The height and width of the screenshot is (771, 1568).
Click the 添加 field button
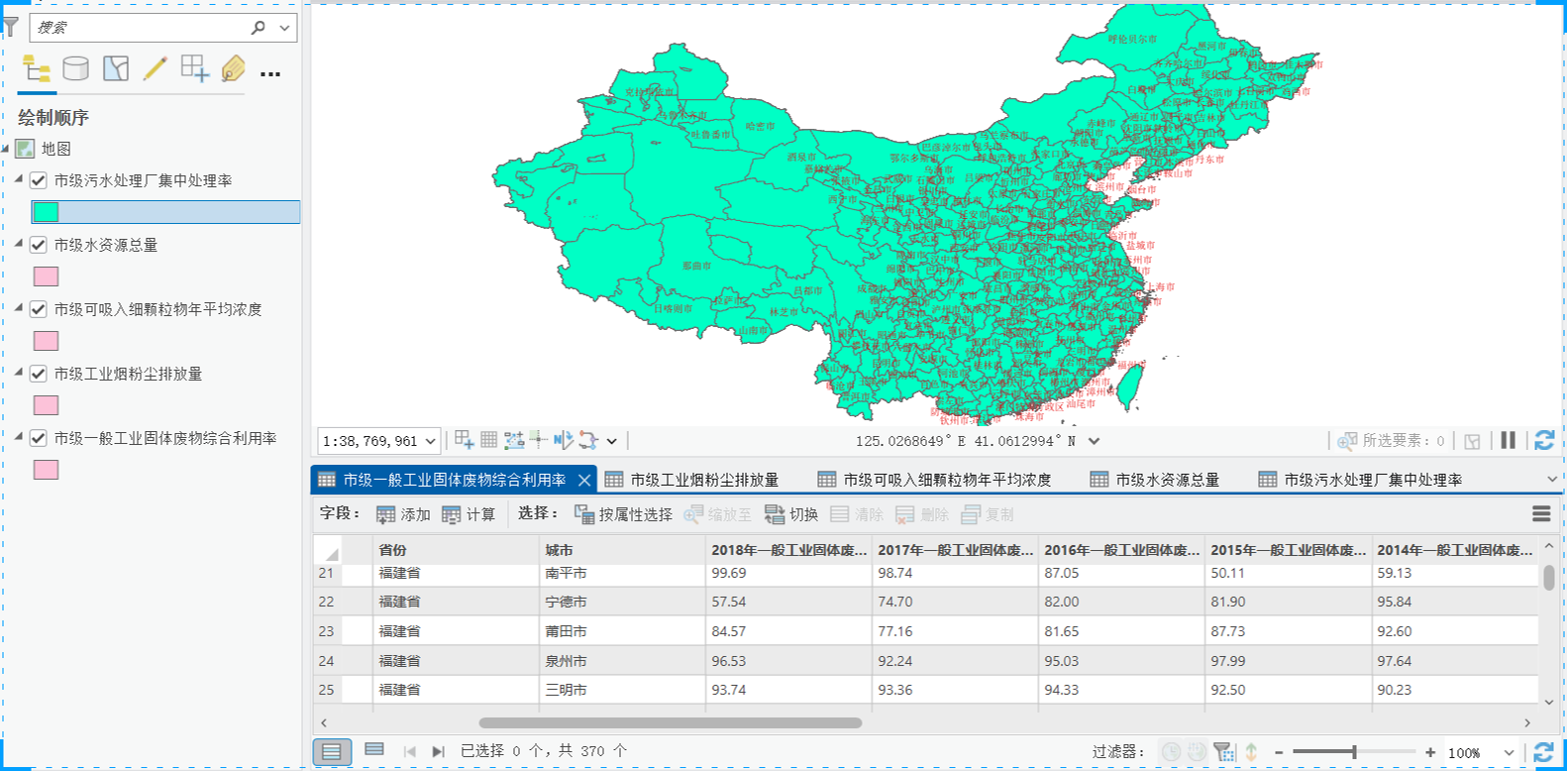403,514
